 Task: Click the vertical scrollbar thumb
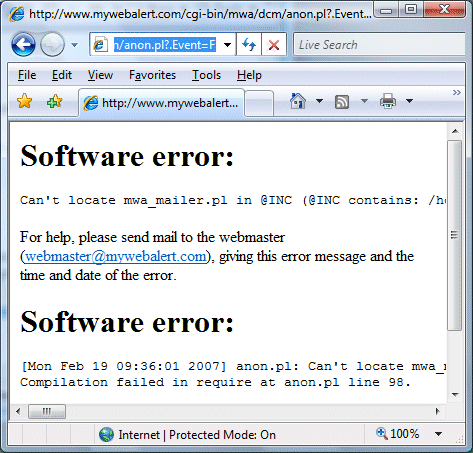(x=454, y=235)
